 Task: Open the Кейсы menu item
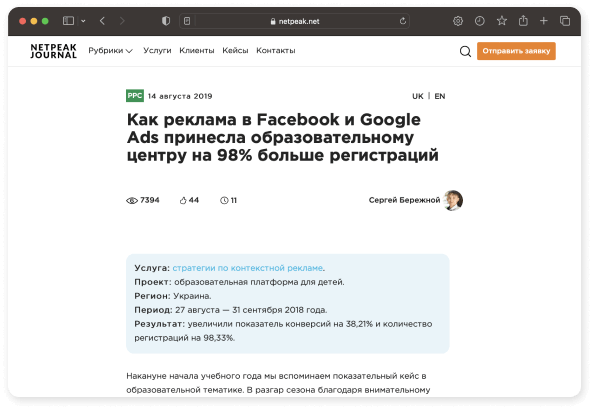click(x=235, y=51)
